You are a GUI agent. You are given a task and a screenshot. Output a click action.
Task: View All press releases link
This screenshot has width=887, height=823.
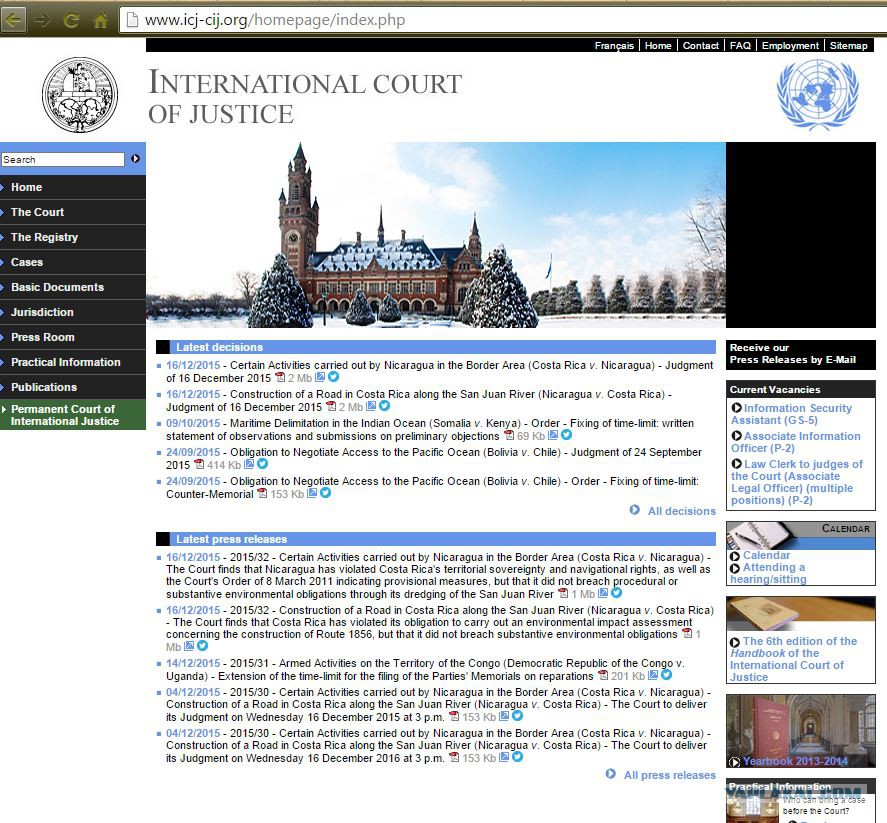669,775
